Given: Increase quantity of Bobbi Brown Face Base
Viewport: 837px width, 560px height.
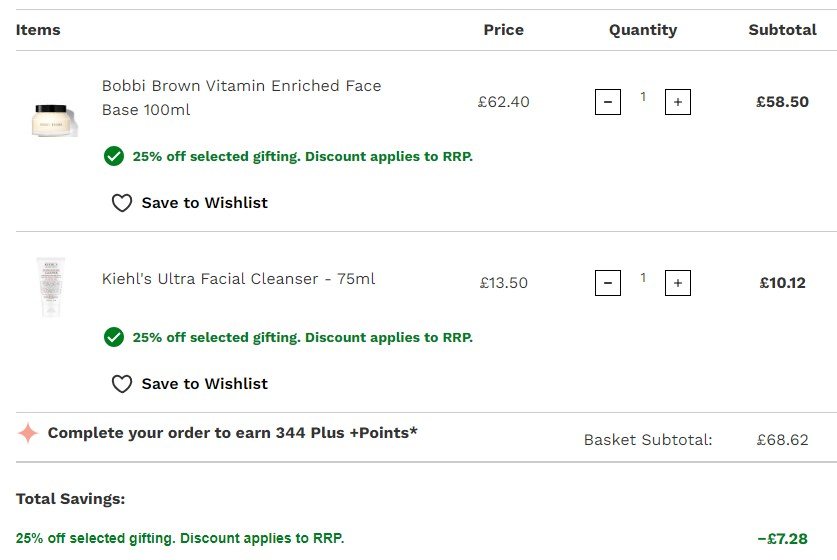Looking at the screenshot, I should tap(678, 102).
